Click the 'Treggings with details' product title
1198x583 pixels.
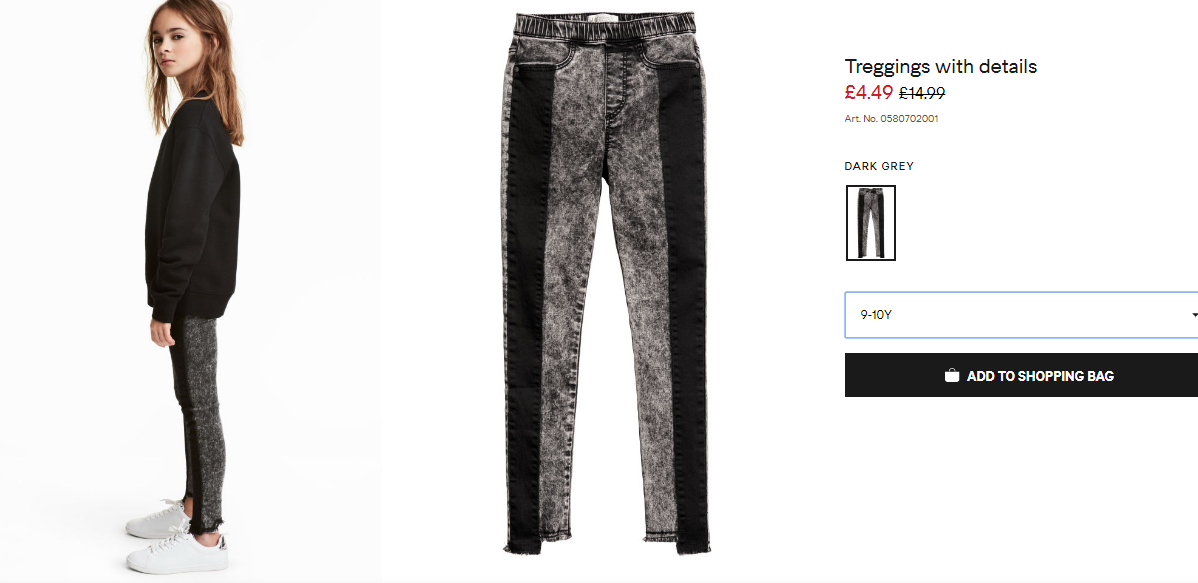(941, 66)
